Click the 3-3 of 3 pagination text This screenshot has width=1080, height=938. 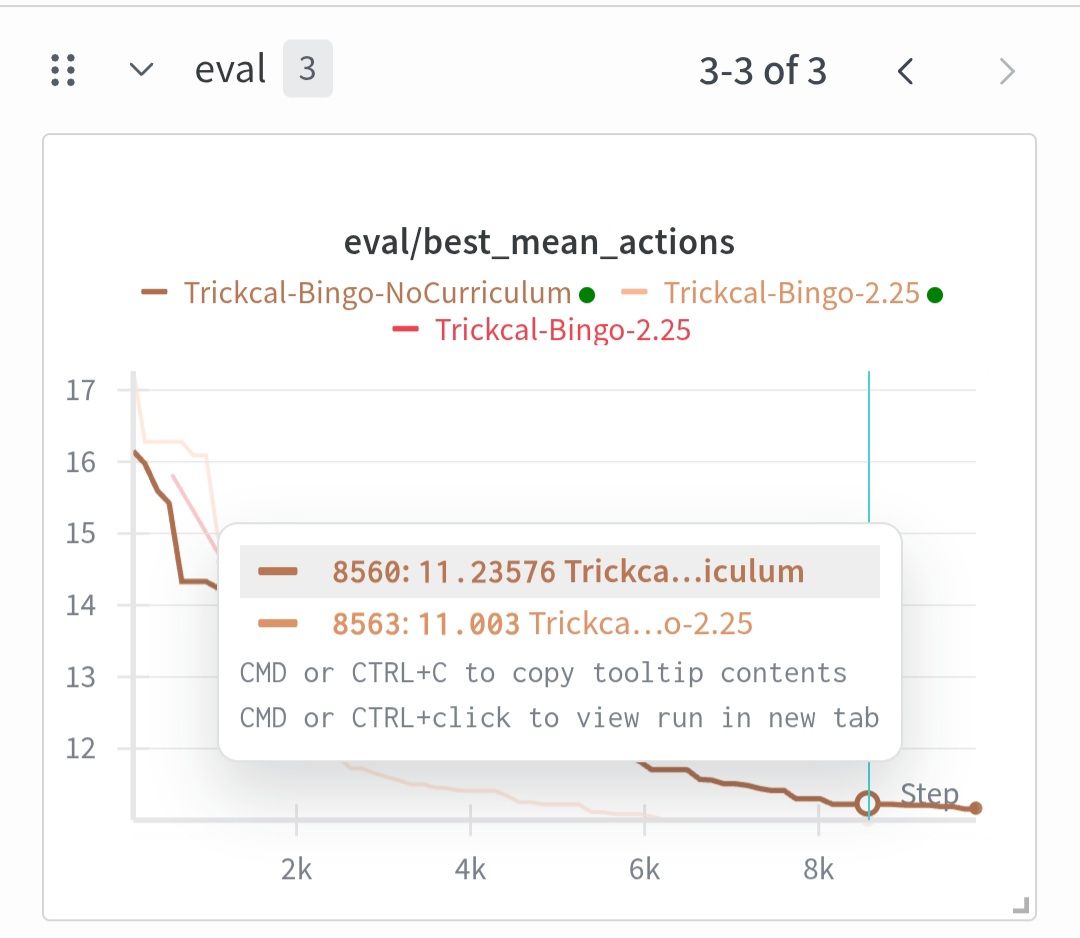[762, 71]
